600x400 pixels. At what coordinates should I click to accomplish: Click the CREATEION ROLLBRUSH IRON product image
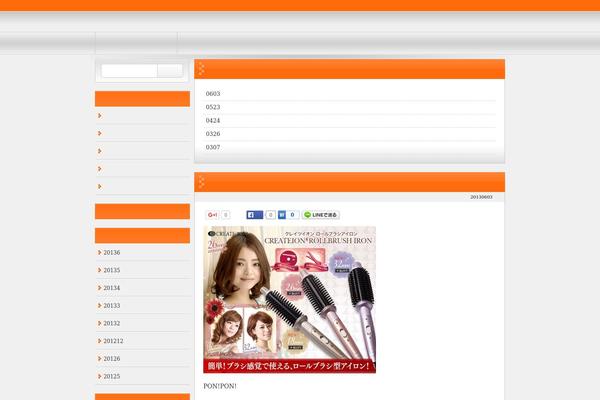(x=289, y=299)
